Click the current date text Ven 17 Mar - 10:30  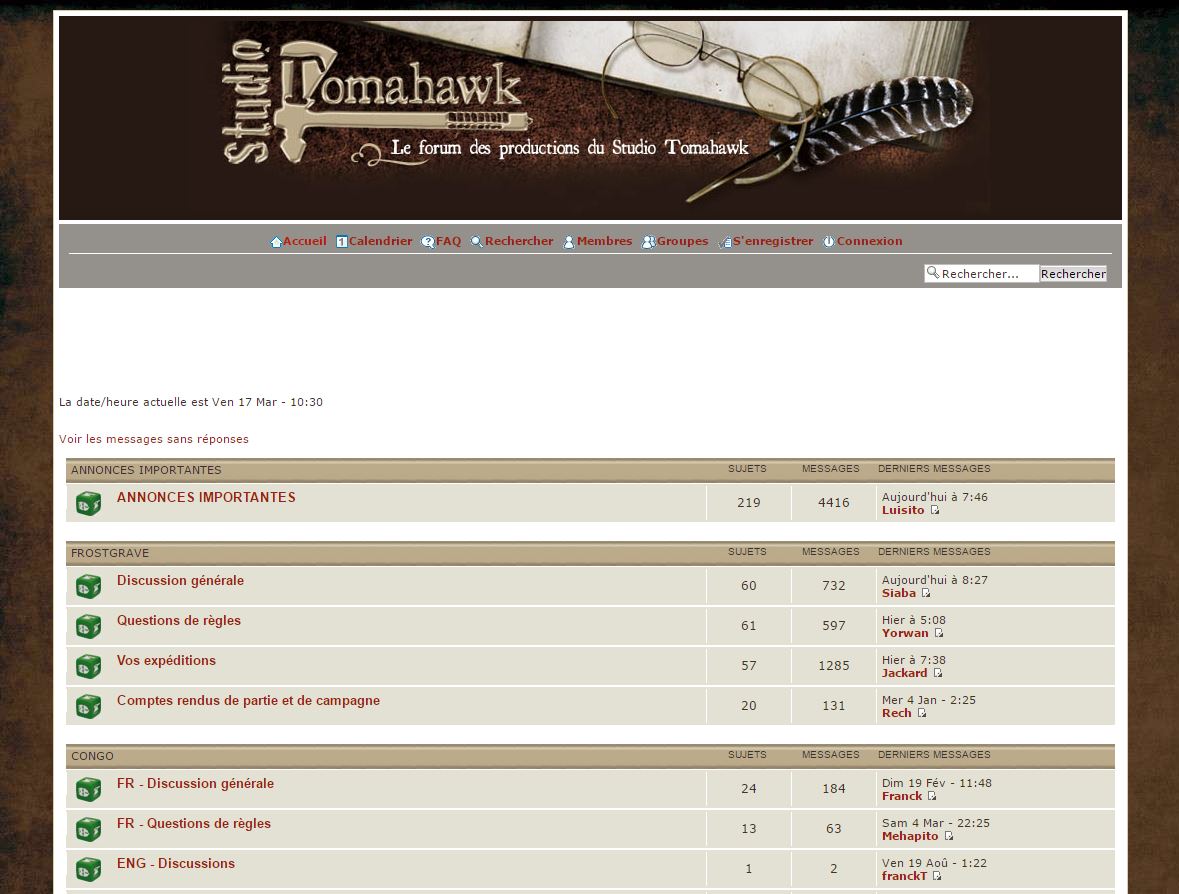[x=267, y=402]
